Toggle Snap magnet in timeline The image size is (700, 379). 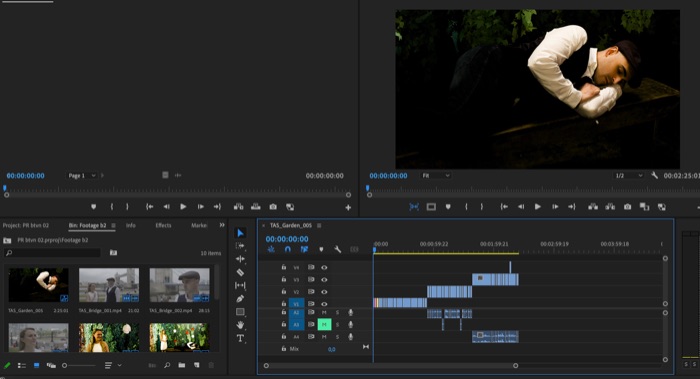coord(288,249)
